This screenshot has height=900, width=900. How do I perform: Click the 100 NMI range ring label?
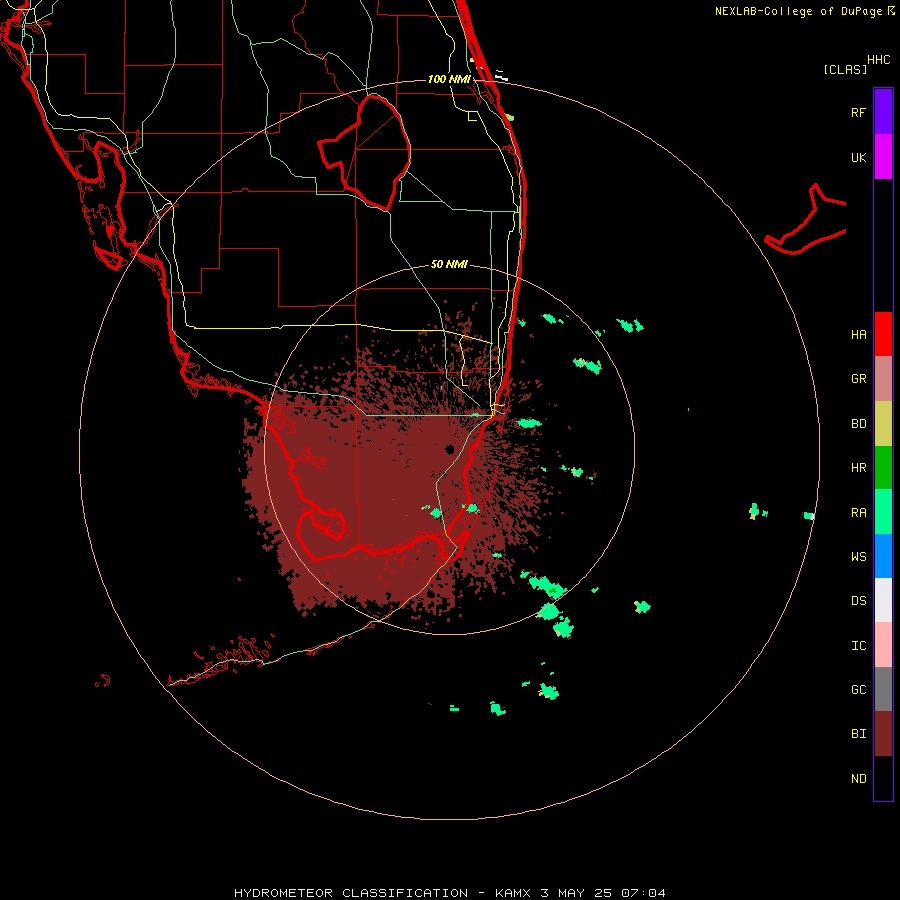(x=449, y=79)
